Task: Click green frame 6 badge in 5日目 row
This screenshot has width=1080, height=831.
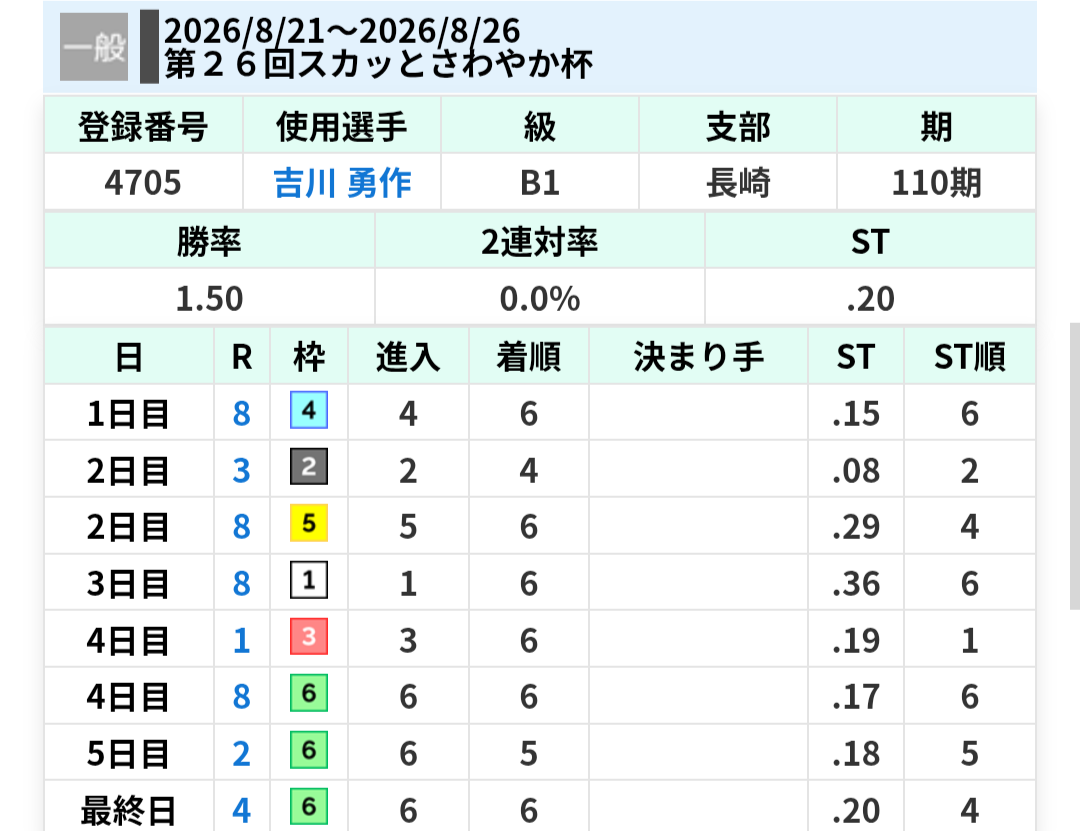Action: point(309,750)
